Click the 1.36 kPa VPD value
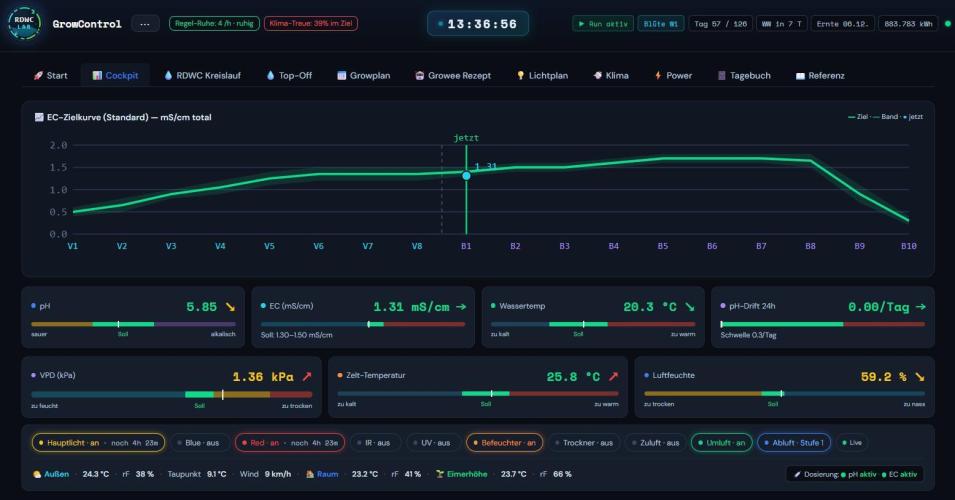 tap(263, 377)
